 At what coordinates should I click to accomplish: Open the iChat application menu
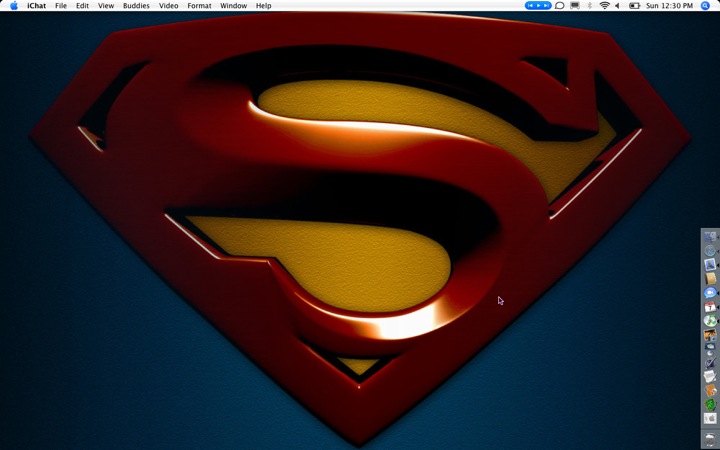(x=36, y=6)
